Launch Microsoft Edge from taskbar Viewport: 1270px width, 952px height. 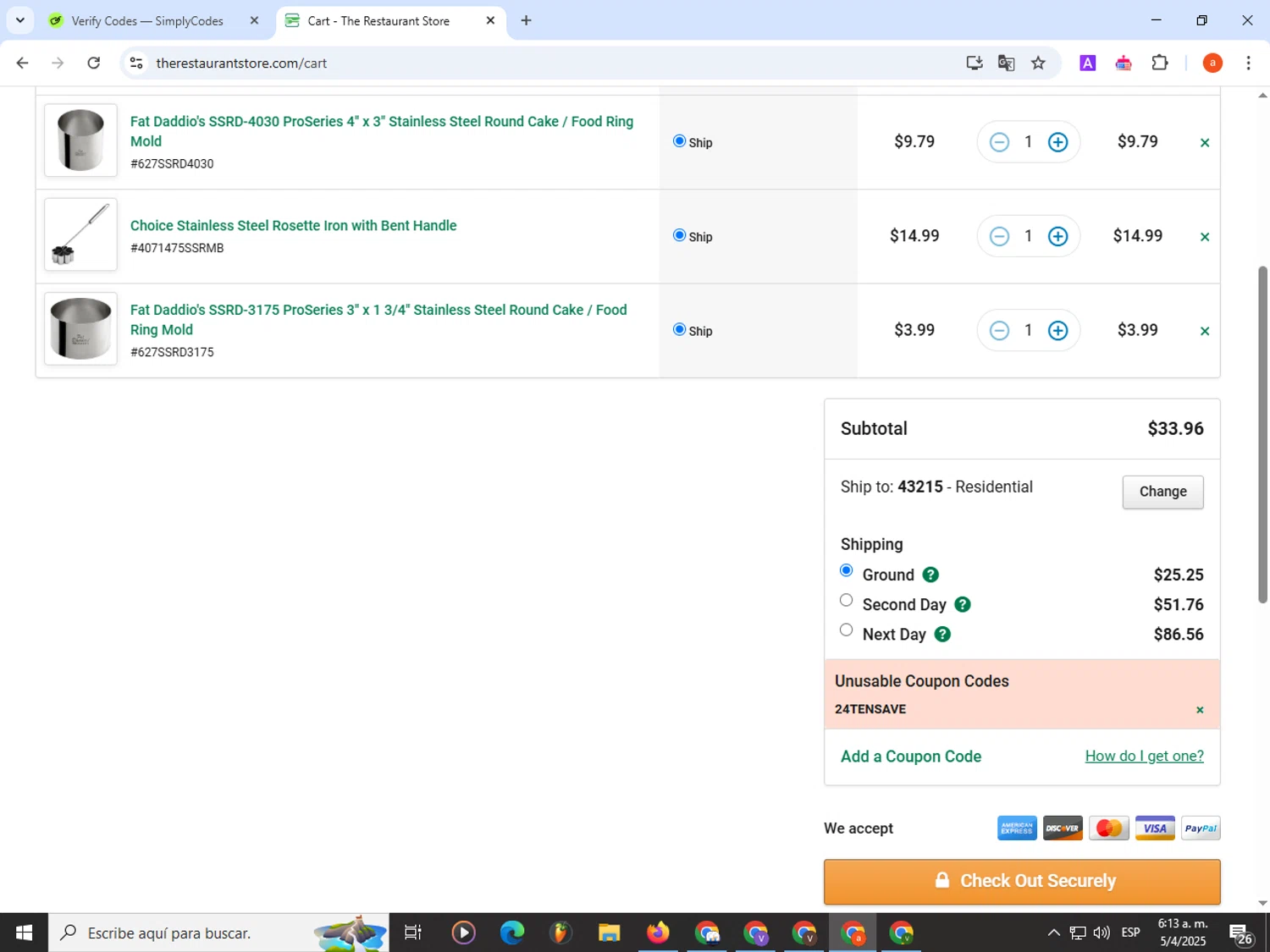pyautogui.click(x=512, y=933)
